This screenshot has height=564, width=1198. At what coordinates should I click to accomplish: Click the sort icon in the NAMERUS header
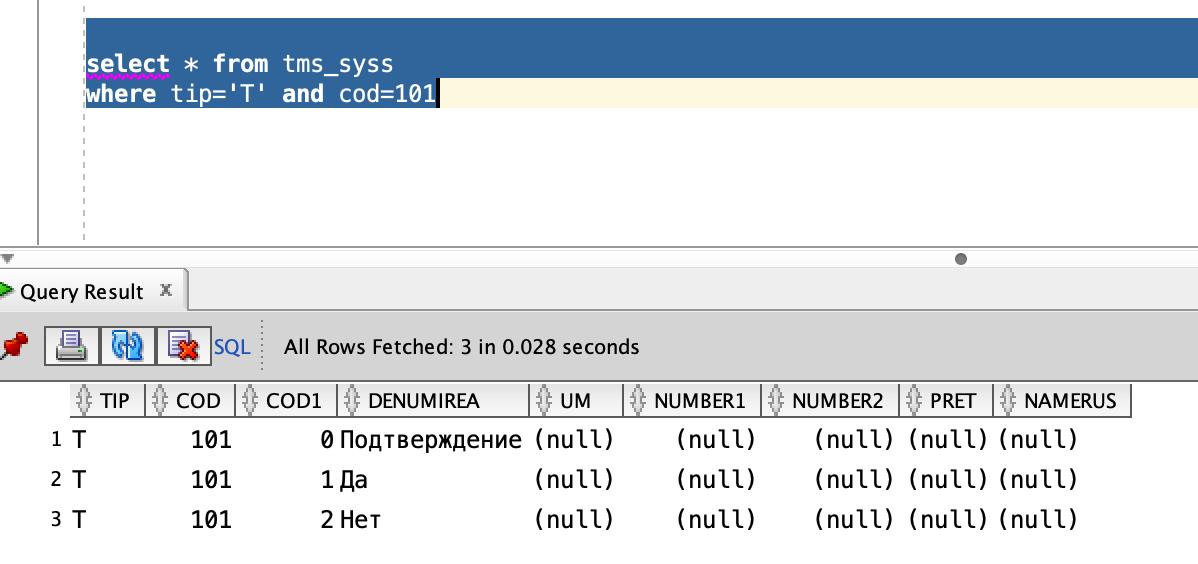[x=1008, y=400]
